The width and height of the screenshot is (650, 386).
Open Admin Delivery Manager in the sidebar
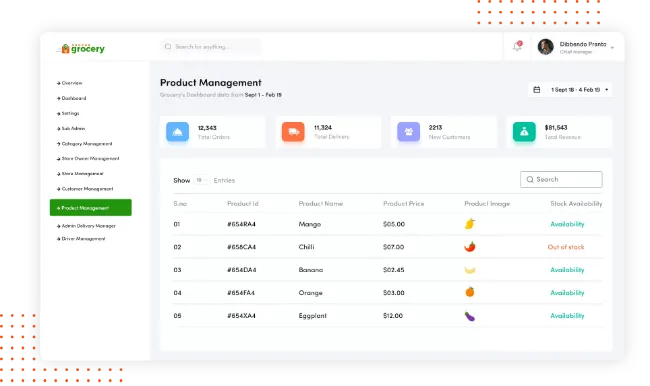(x=86, y=226)
